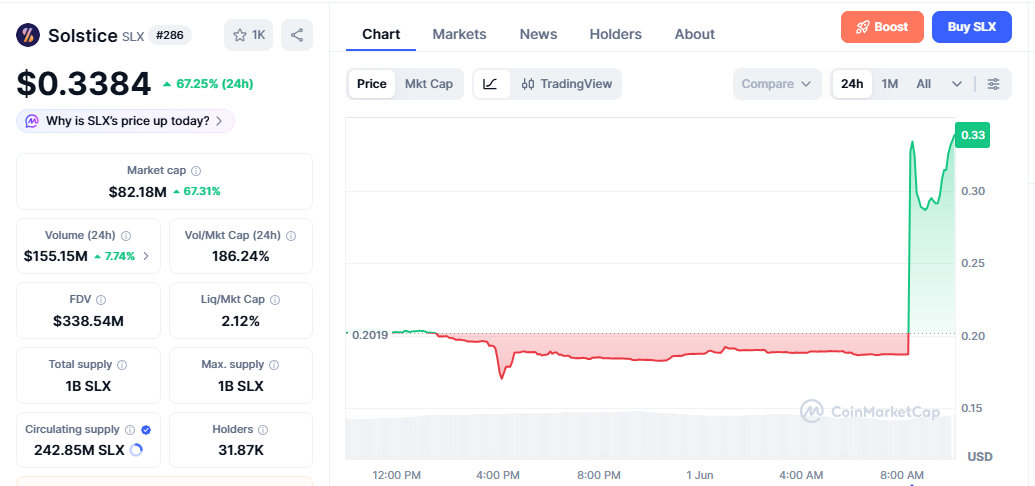Click the 1 Jun date axis label
Viewport: 1035px width, 486px height.
coord(700,475)
